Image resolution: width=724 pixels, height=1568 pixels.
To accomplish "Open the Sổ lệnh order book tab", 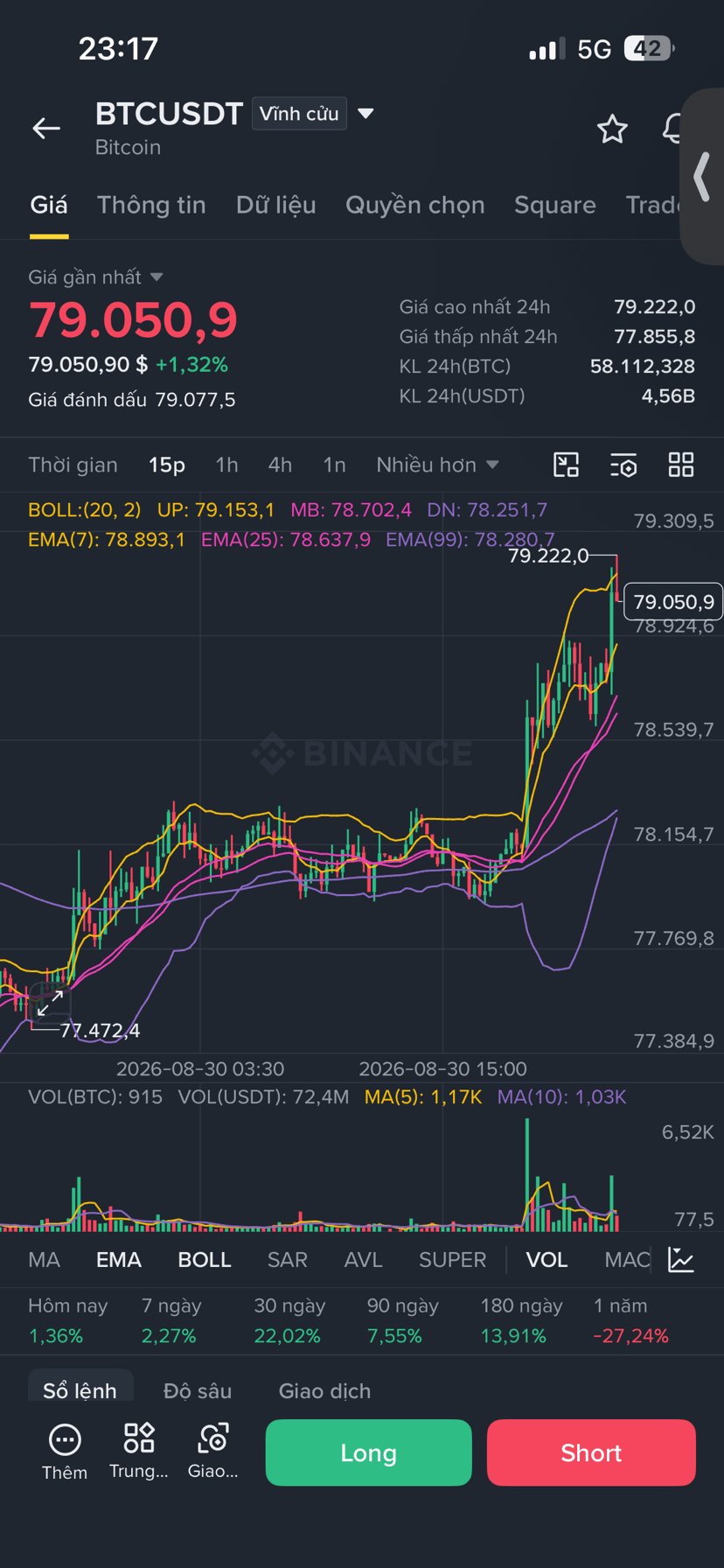I will tap(80, 1389).
